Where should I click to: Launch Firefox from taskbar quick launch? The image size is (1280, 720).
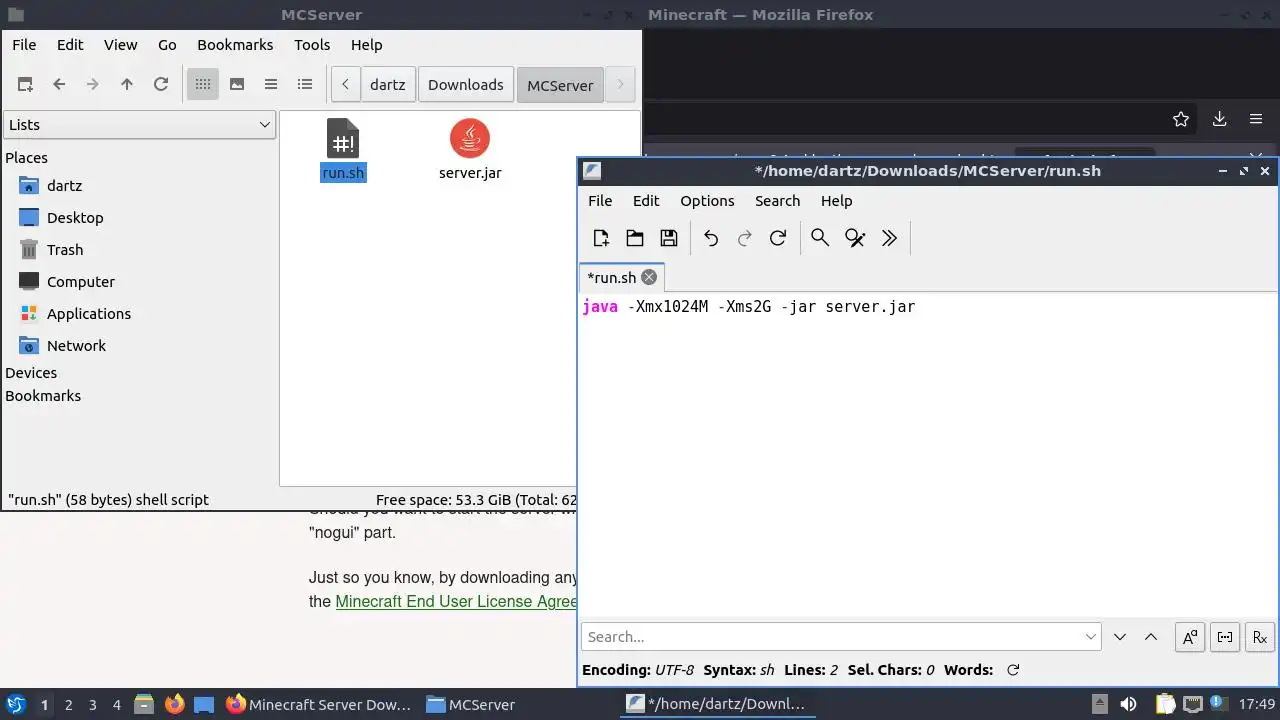(174, 704)
